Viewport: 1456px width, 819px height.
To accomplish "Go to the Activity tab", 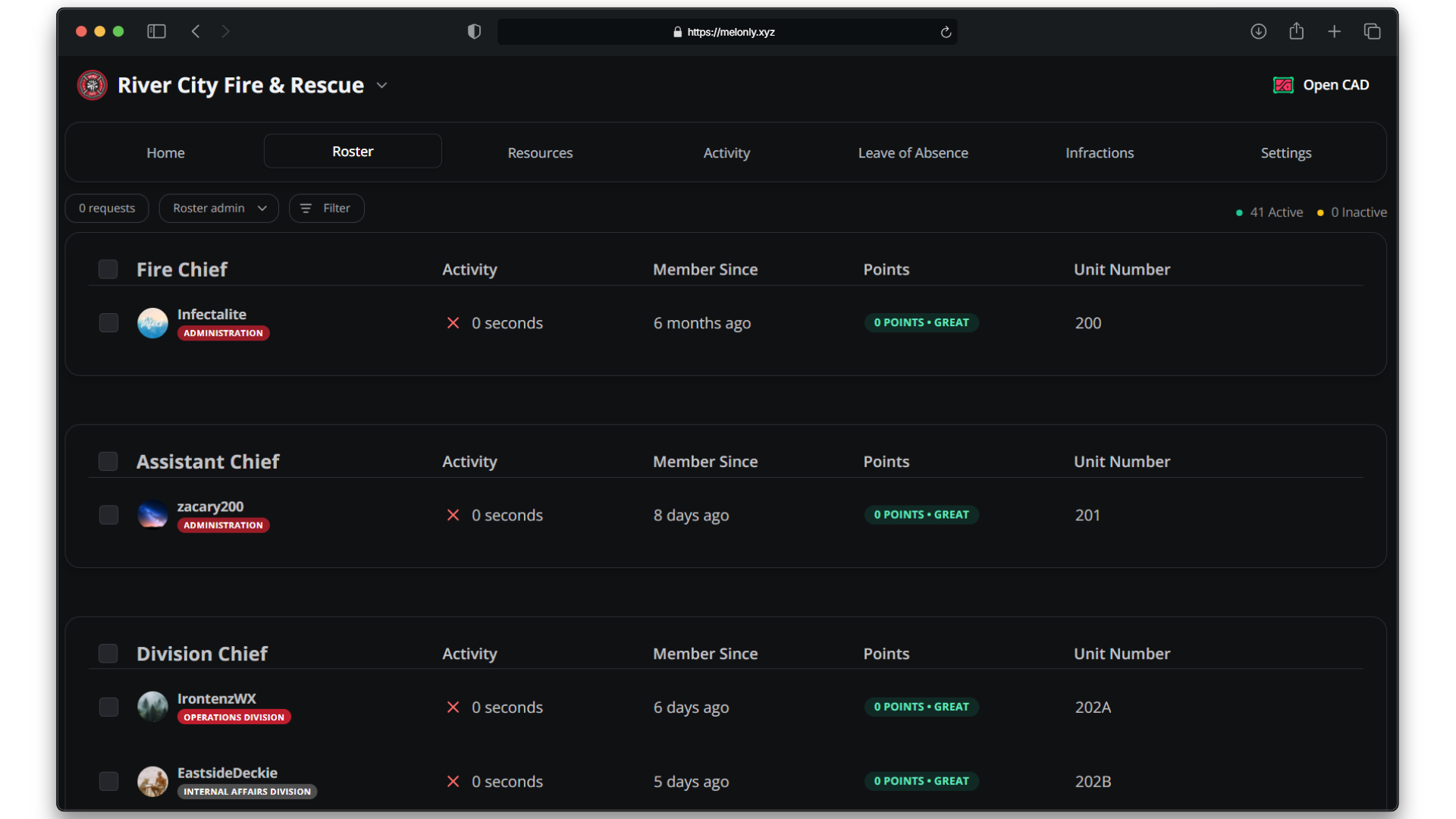I will [x=726, y=152].
